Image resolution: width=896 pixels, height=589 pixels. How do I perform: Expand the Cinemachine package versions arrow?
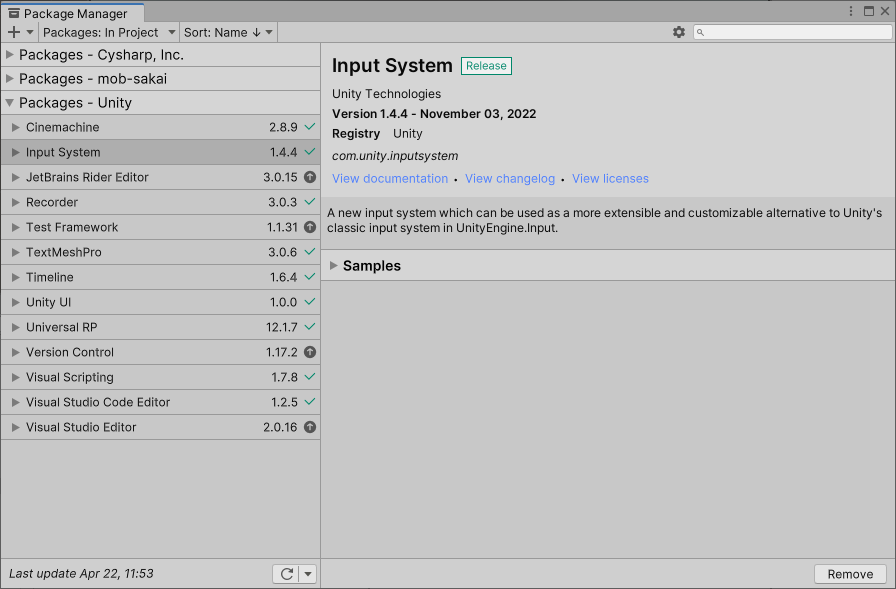tap(15, 127)
